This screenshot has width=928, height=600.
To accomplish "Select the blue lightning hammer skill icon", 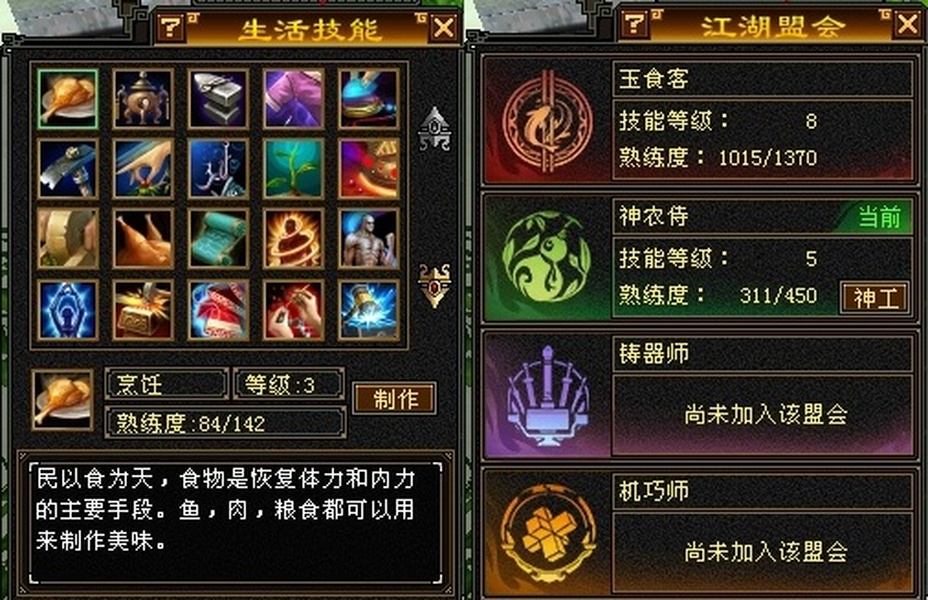I will point(369,309).
